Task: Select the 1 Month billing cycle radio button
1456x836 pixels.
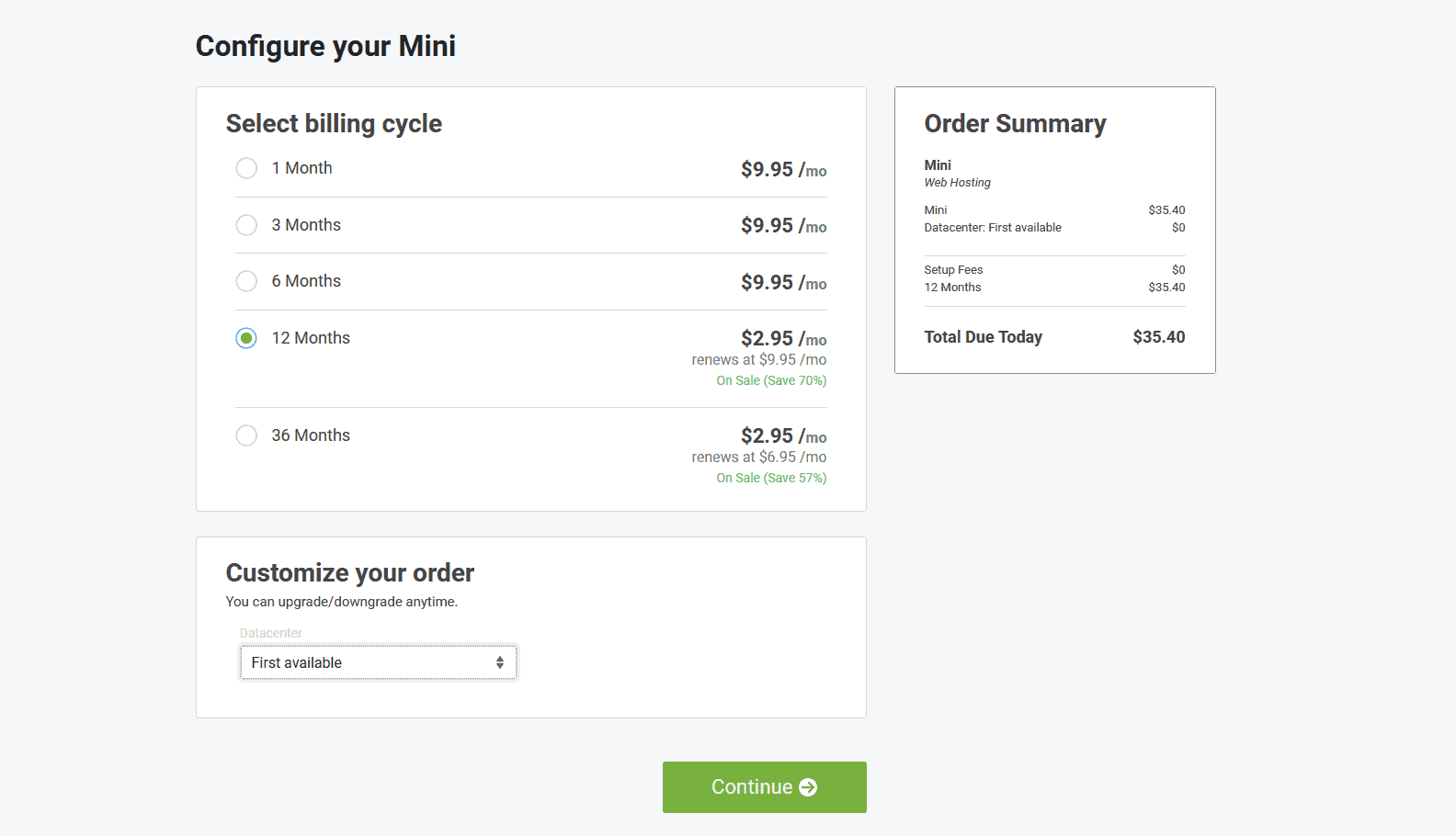Action: pyautogui.click(x=246, y=168)
